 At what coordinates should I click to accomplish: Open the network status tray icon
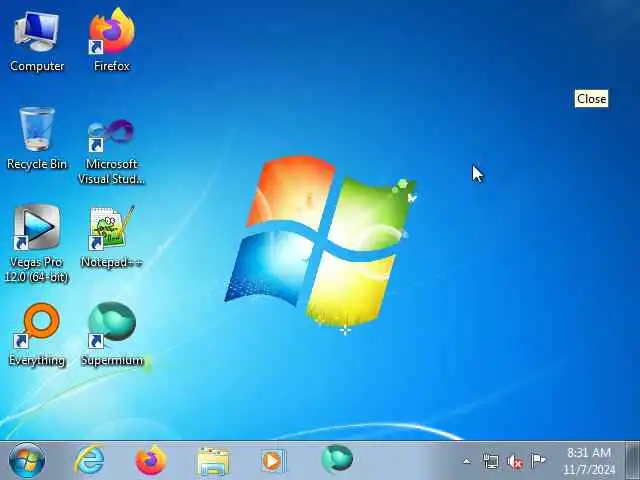(491, 462)
